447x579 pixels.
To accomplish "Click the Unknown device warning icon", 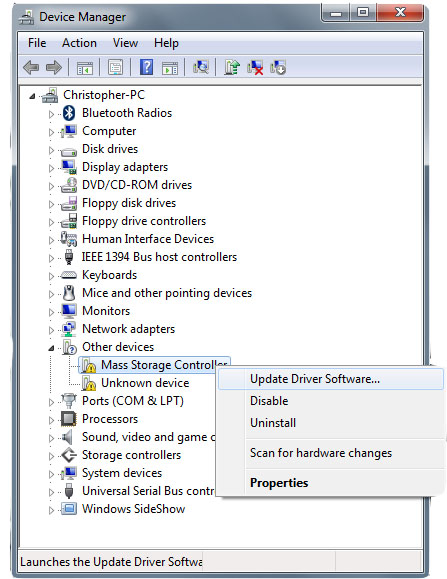I will [x=89, y=383].
